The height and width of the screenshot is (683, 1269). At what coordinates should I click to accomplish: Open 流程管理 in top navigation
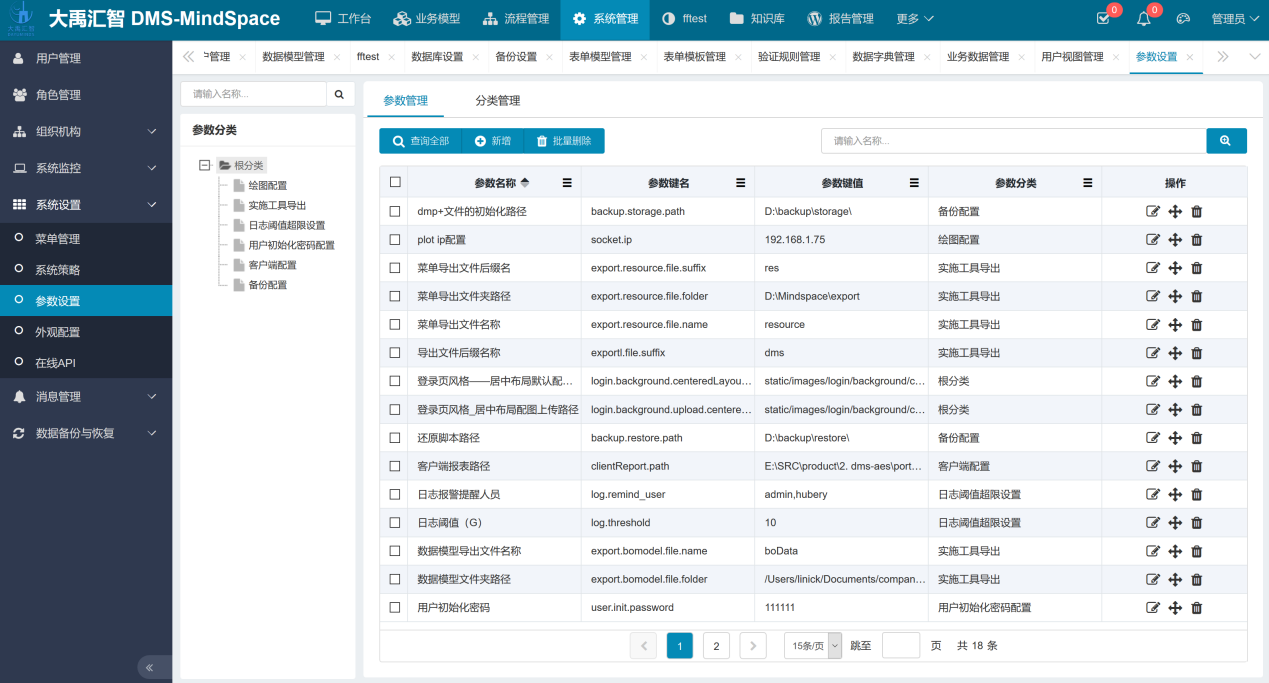click(x=515, y=19)
